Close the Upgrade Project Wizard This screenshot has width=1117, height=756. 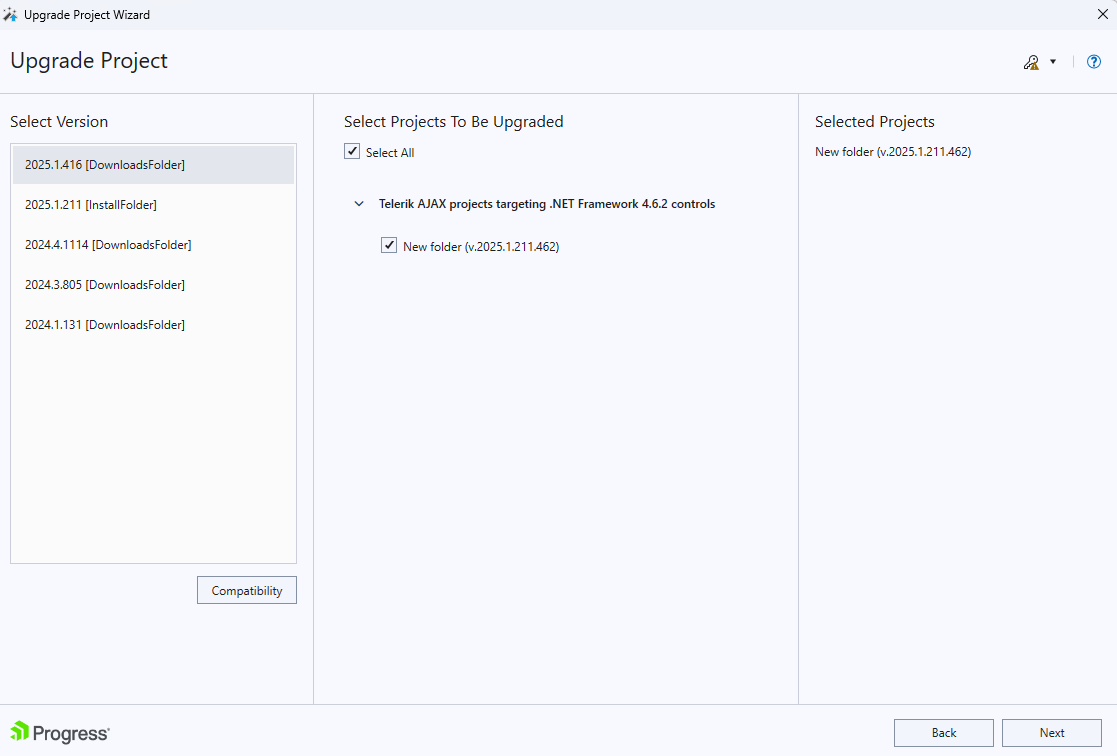coord(1102,14)
